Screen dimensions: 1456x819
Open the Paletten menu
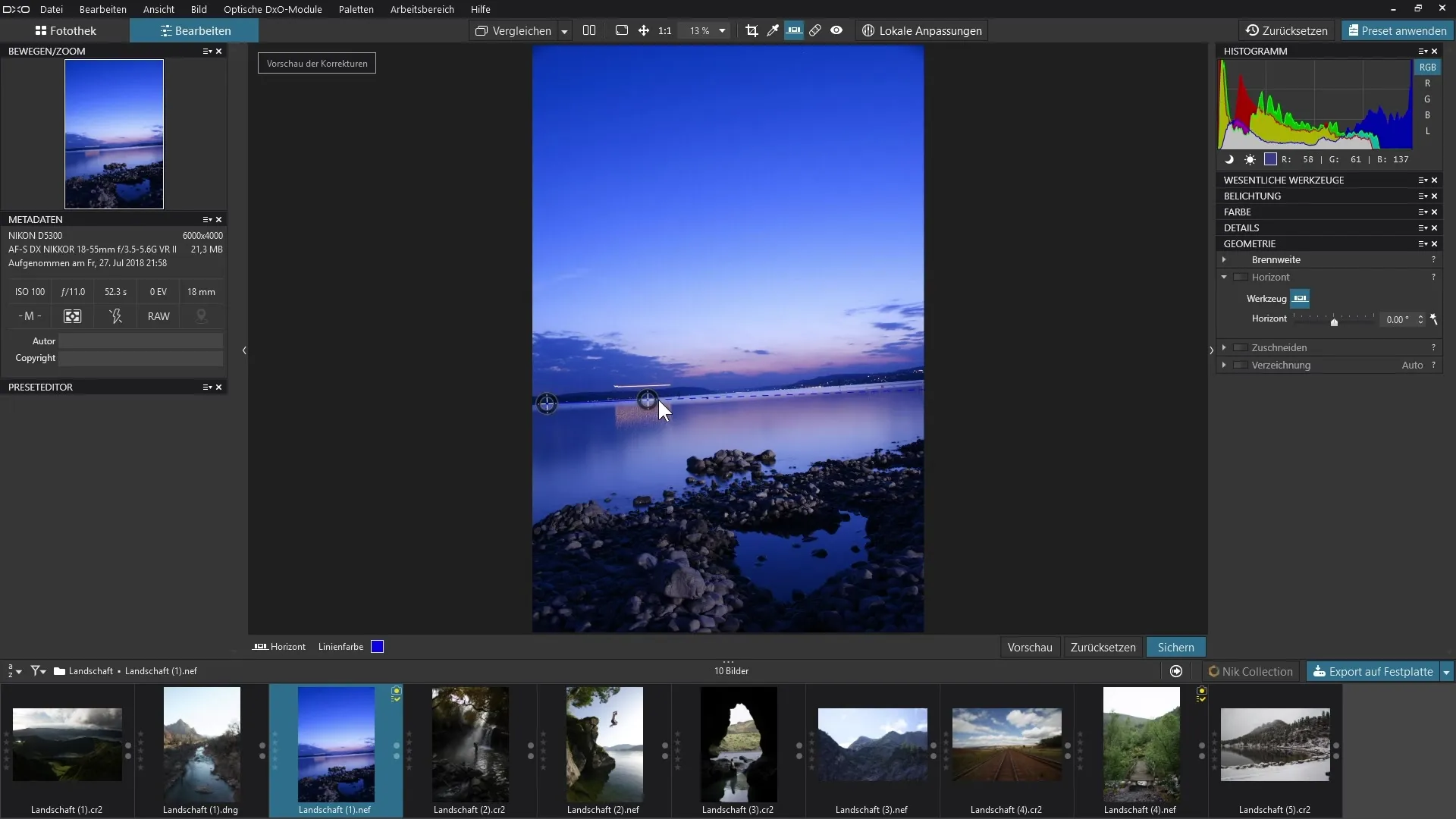click(356, 9)
